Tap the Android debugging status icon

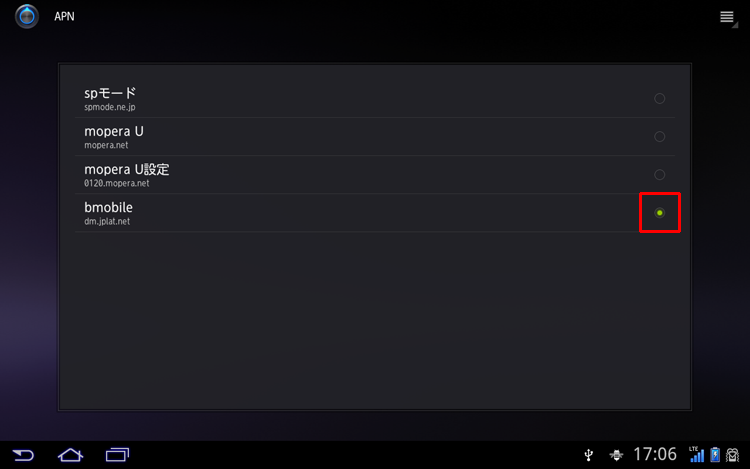pos(616,455)
